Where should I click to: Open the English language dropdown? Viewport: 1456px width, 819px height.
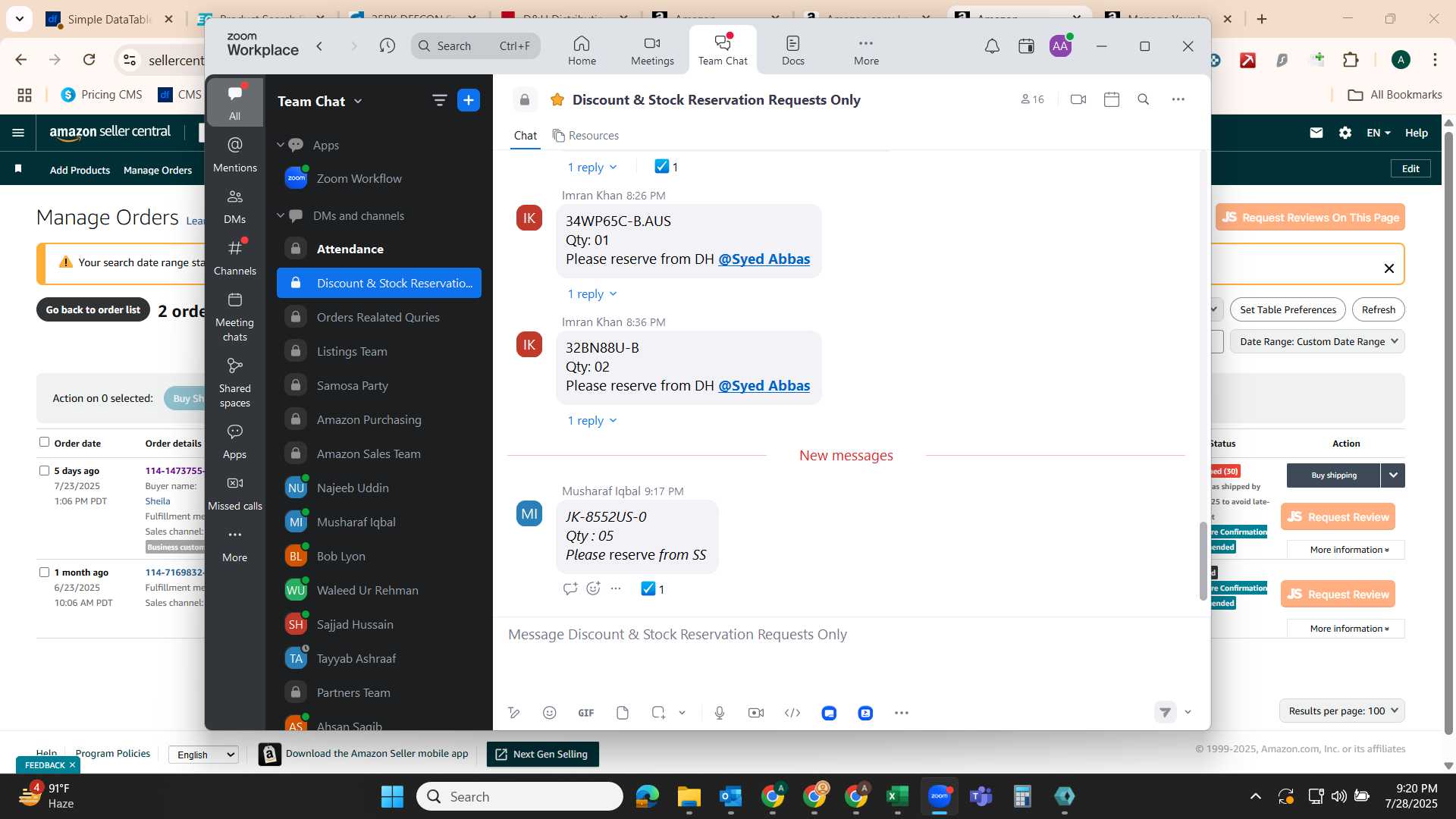[203, 755]
